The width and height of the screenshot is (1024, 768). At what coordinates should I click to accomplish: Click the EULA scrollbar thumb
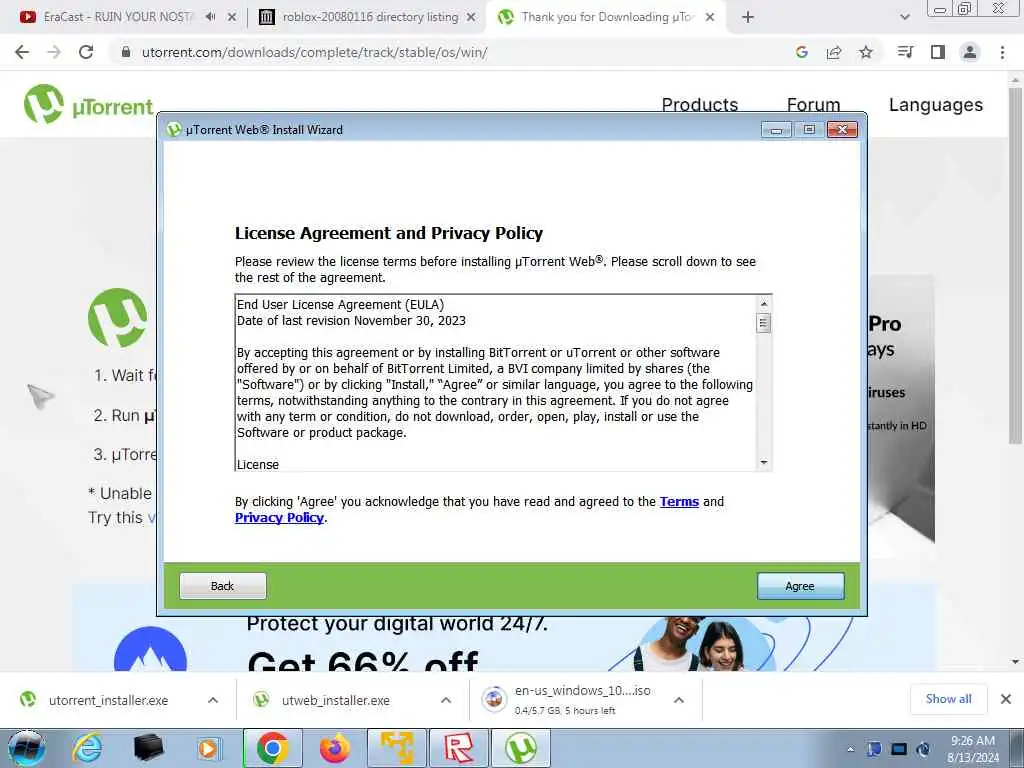point(763,323)
